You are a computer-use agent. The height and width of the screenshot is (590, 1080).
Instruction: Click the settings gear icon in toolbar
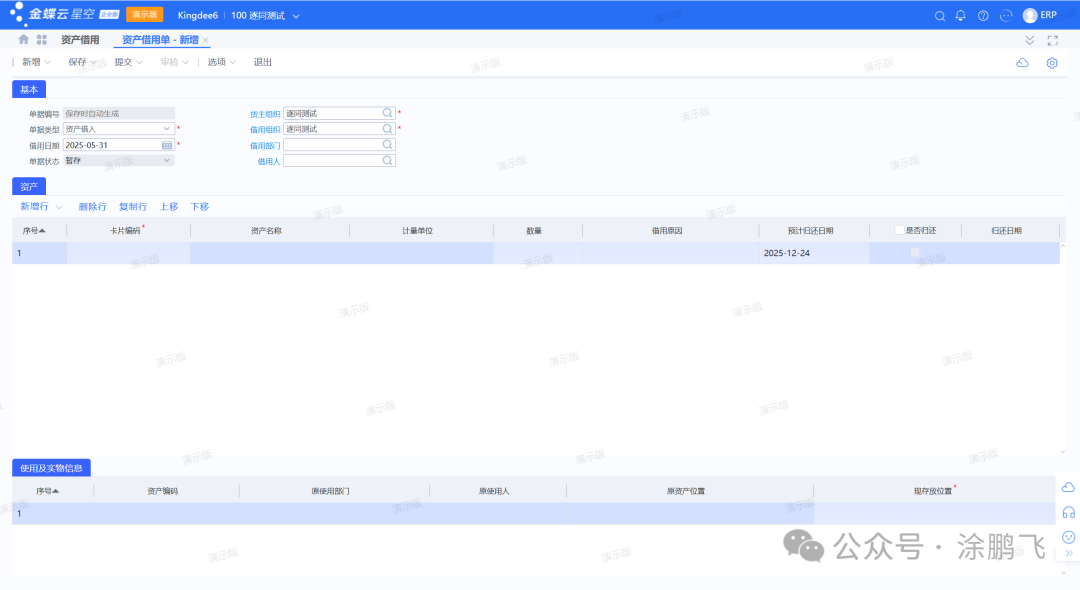1052,63
